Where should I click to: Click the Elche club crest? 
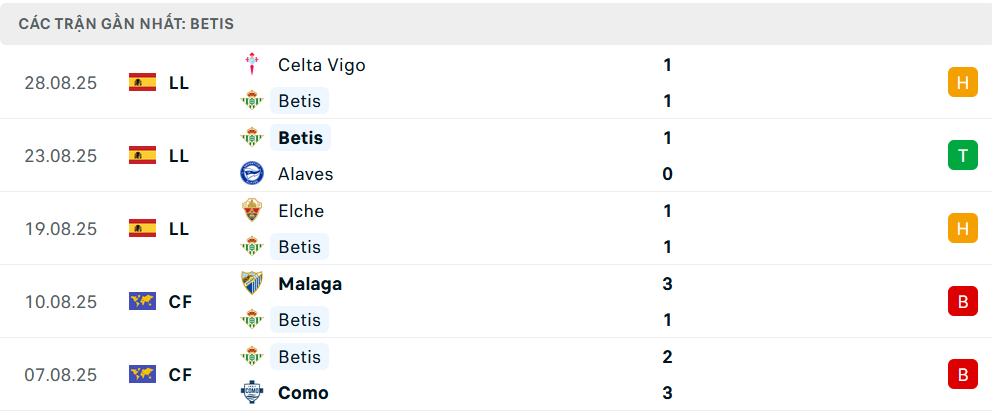point(251,211)
